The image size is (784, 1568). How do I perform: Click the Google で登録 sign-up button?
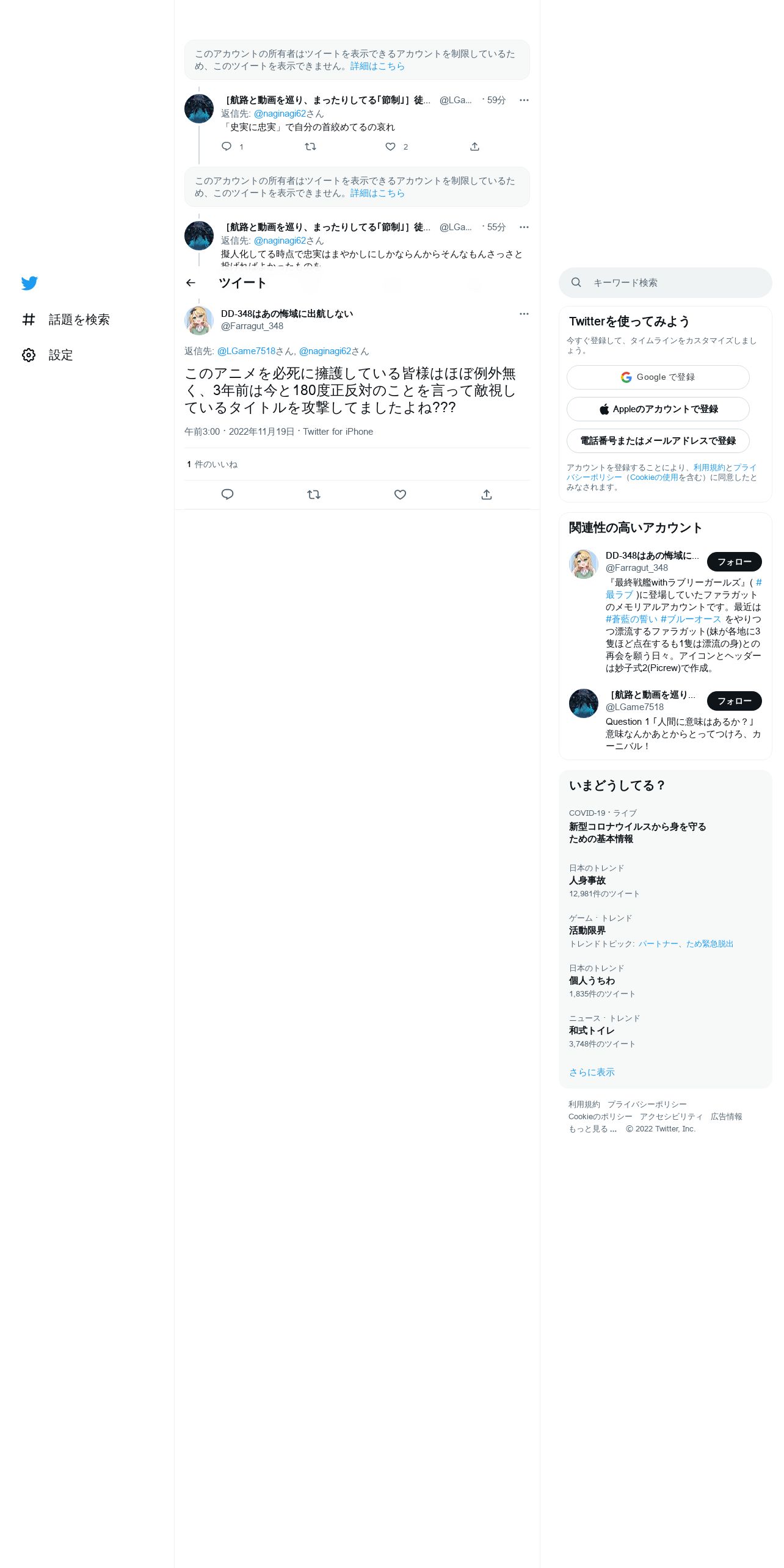[x=658, y=377]
